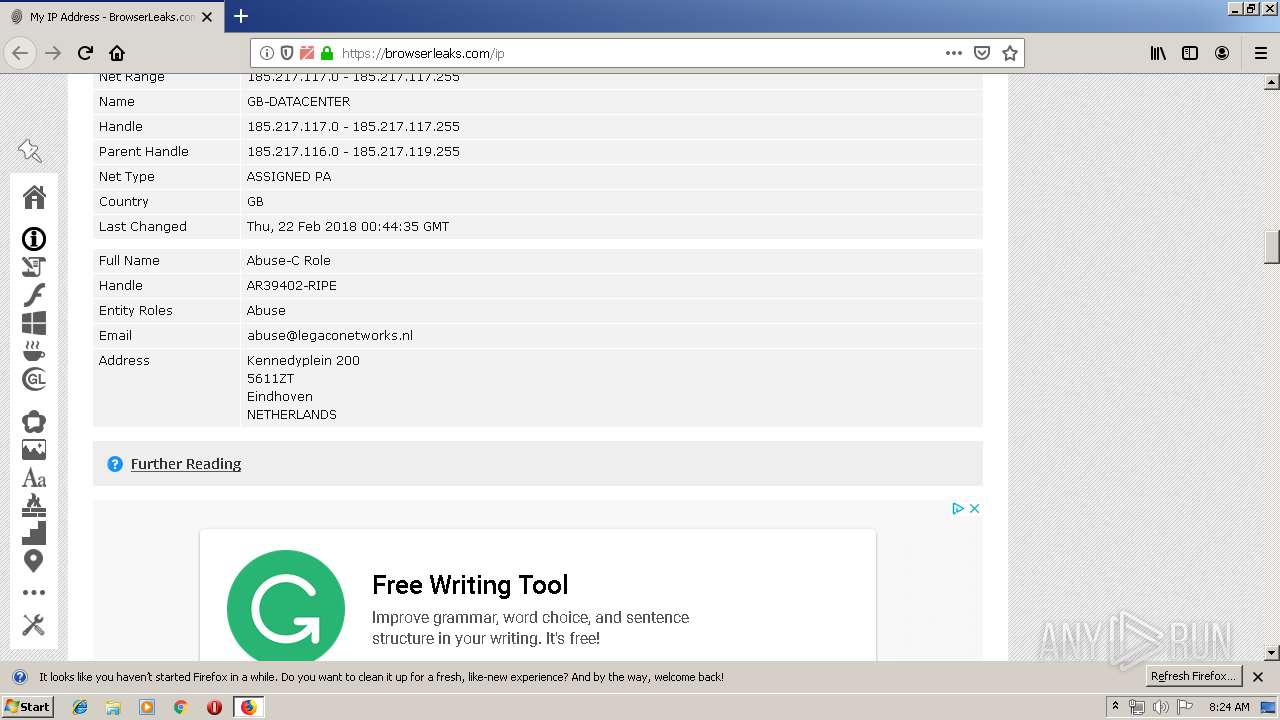Viewport: 1280px width, 720px height.
Task: Click the Abuse-C Role full name value
Action: (289, 261)
